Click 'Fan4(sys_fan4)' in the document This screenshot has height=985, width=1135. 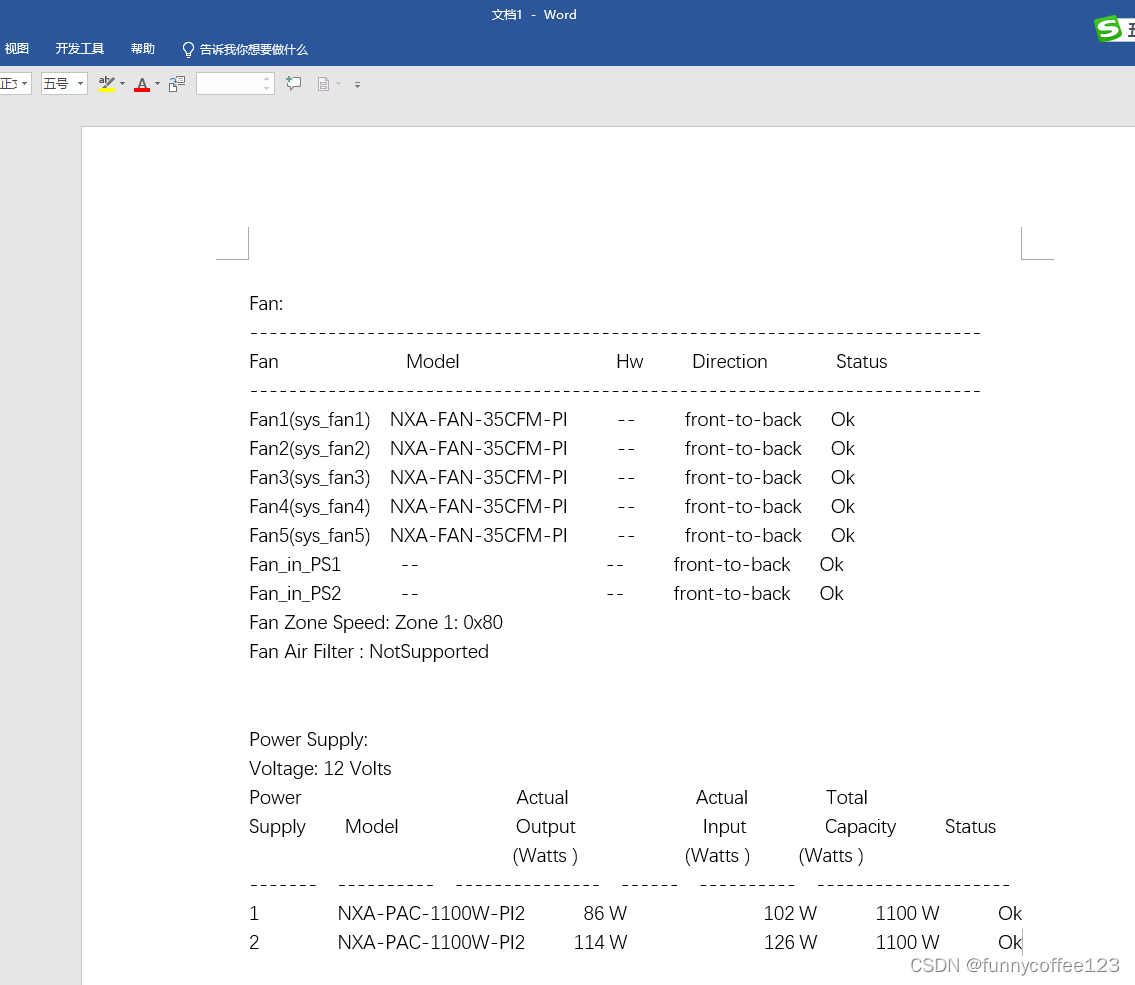pos(310,507)
